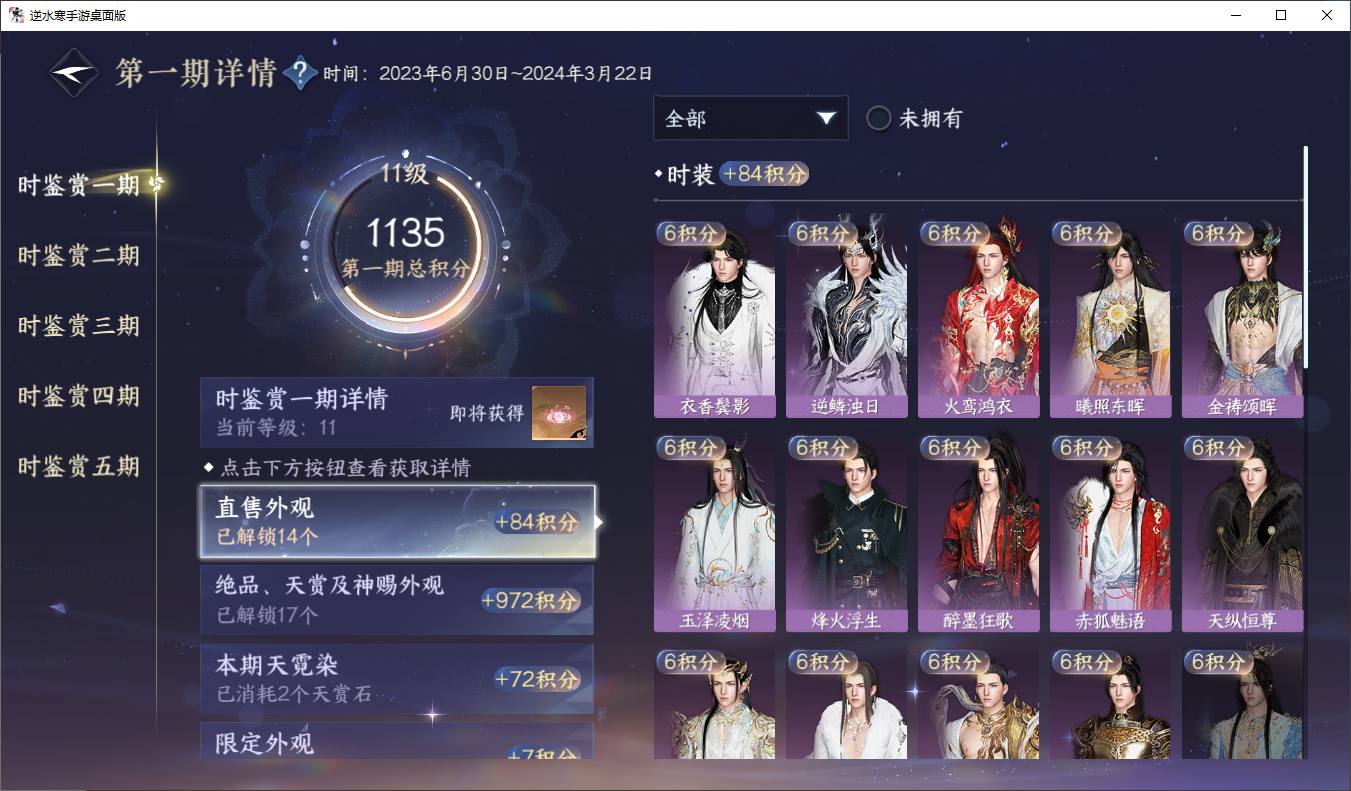Click the outfit list vertical scrollbar

[x=1305, y=256]
